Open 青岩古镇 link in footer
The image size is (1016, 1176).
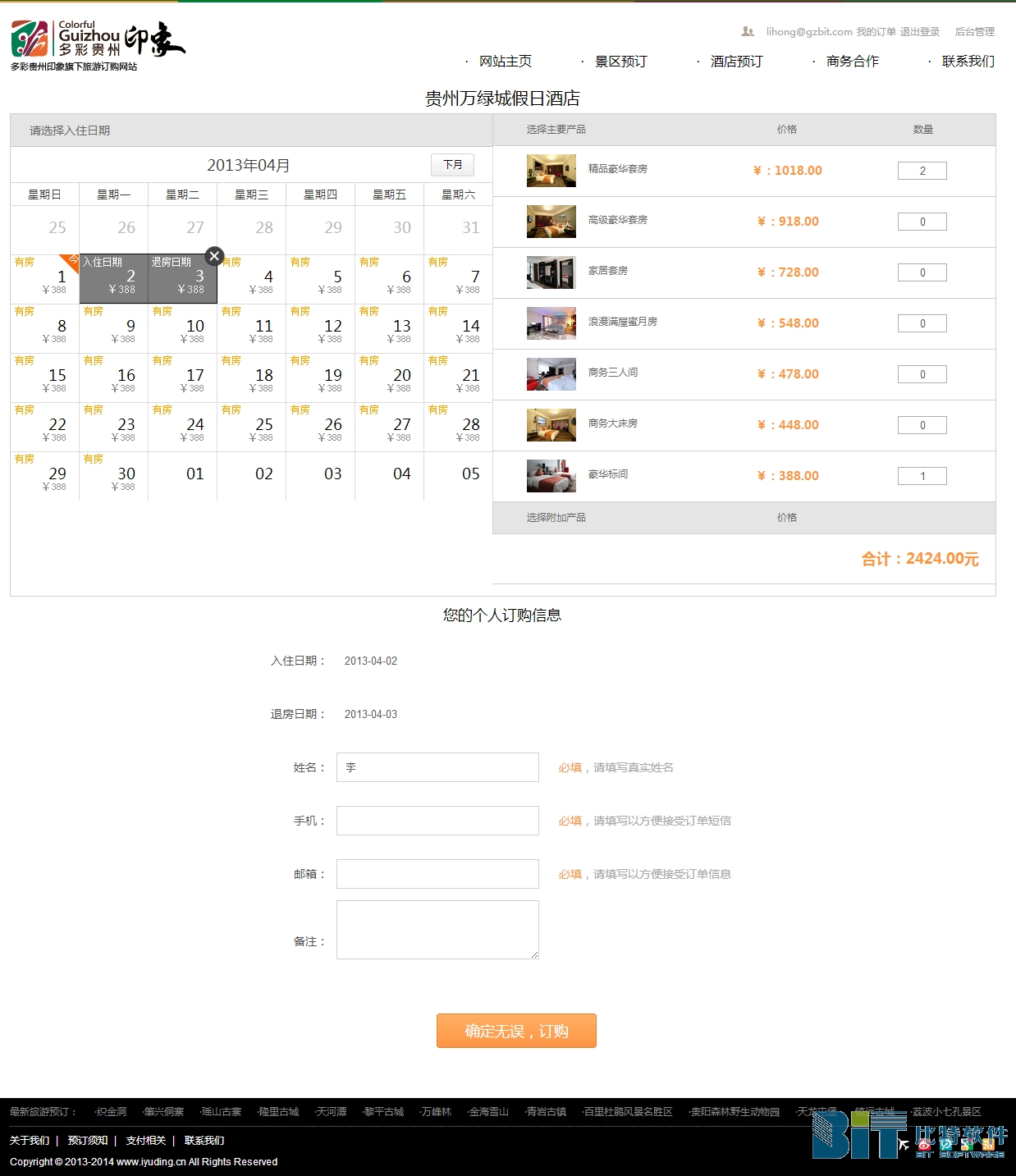(547, 1112)
